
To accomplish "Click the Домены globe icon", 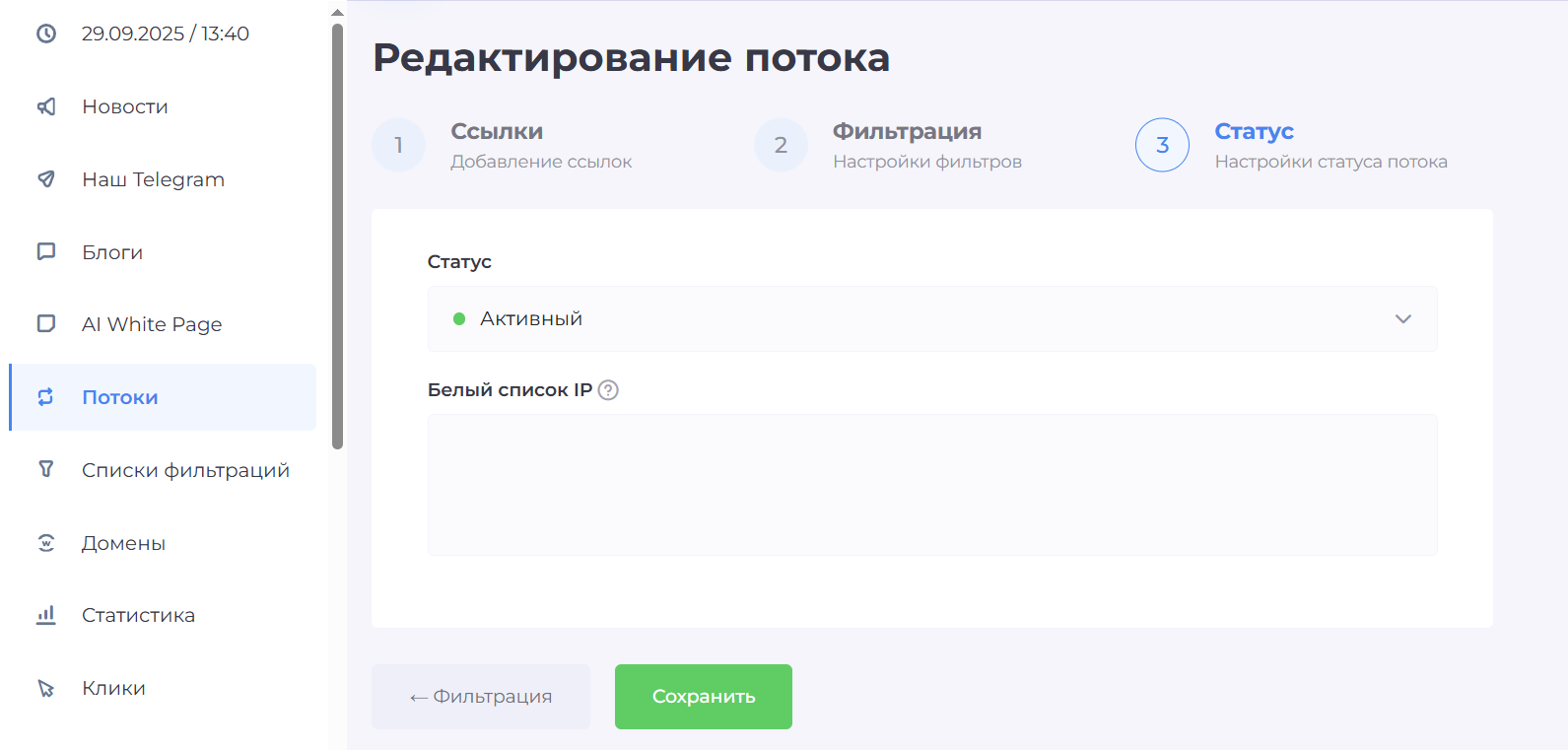I will [x=46, y=543].
